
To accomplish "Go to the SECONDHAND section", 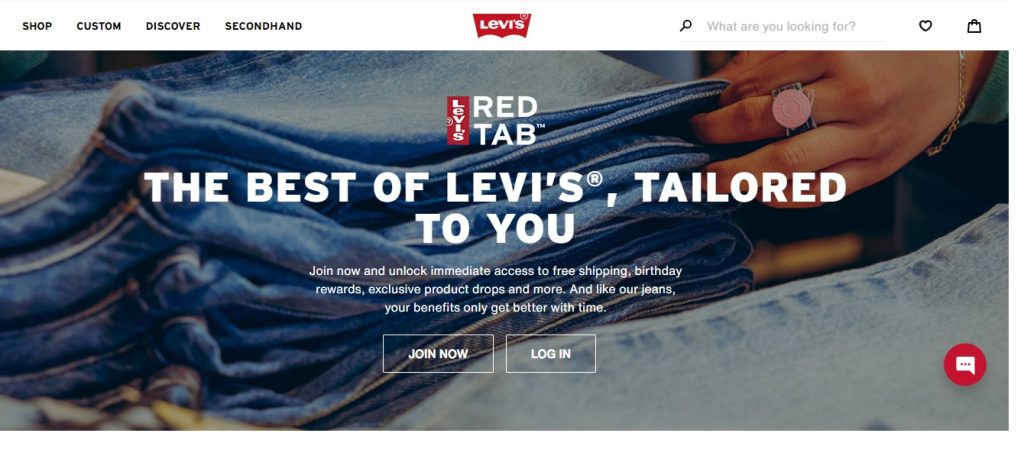I will tap(264, 26).
